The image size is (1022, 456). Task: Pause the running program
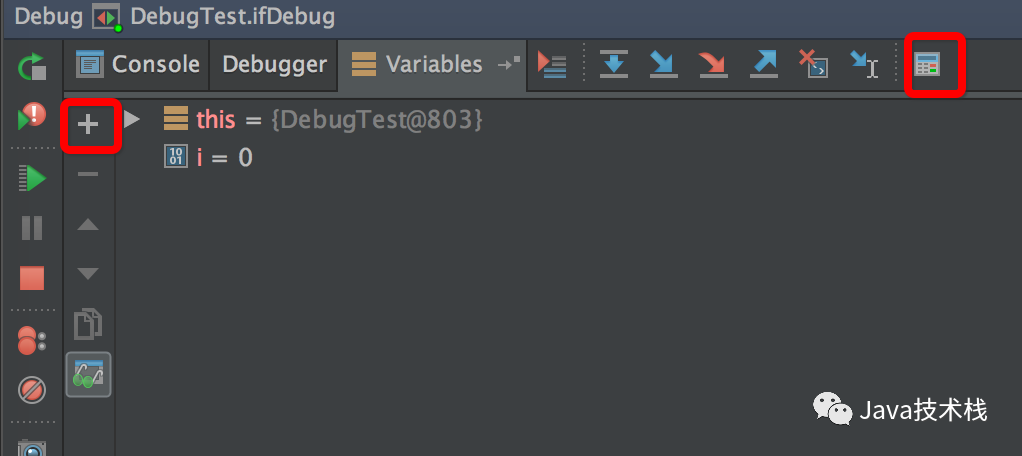click(32, 228)
